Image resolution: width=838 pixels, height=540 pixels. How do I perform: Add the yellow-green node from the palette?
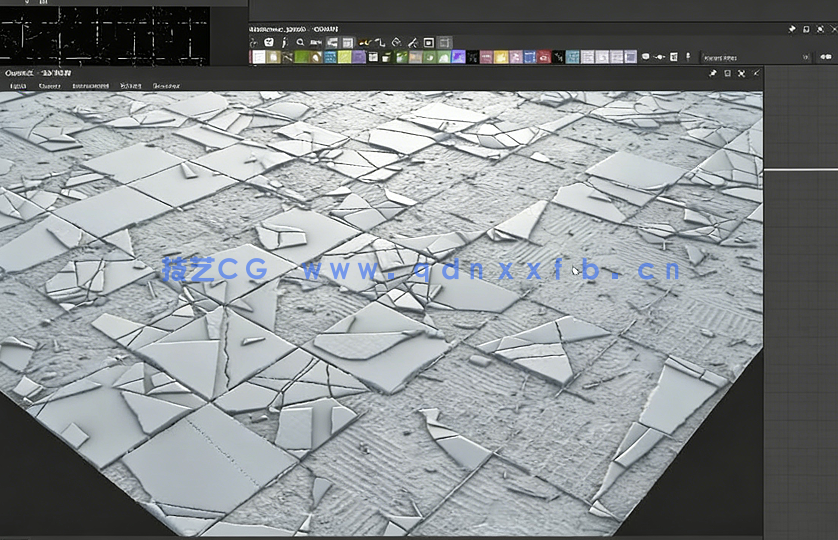pyautogui.click(x=344, y=57)
